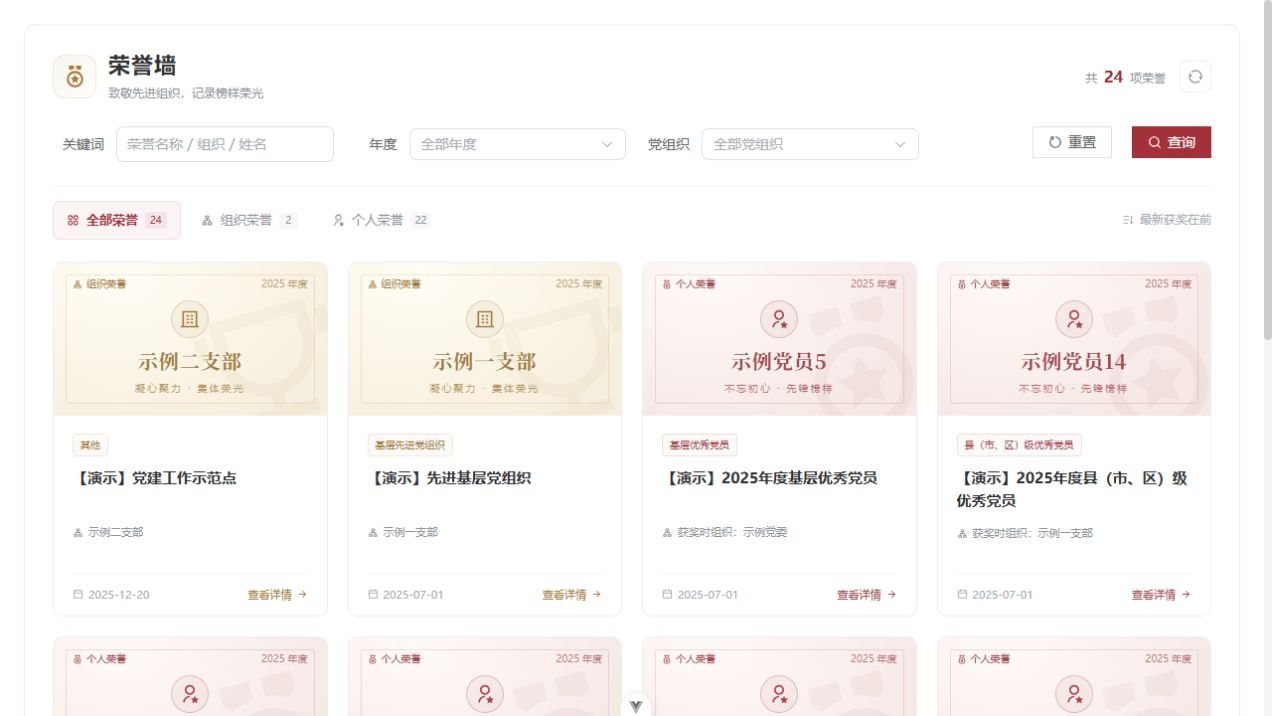The height and width of the screenshot is (716, 1272).
Task: Click the 基层先进党组织 category tag
Action: point(410,445)
